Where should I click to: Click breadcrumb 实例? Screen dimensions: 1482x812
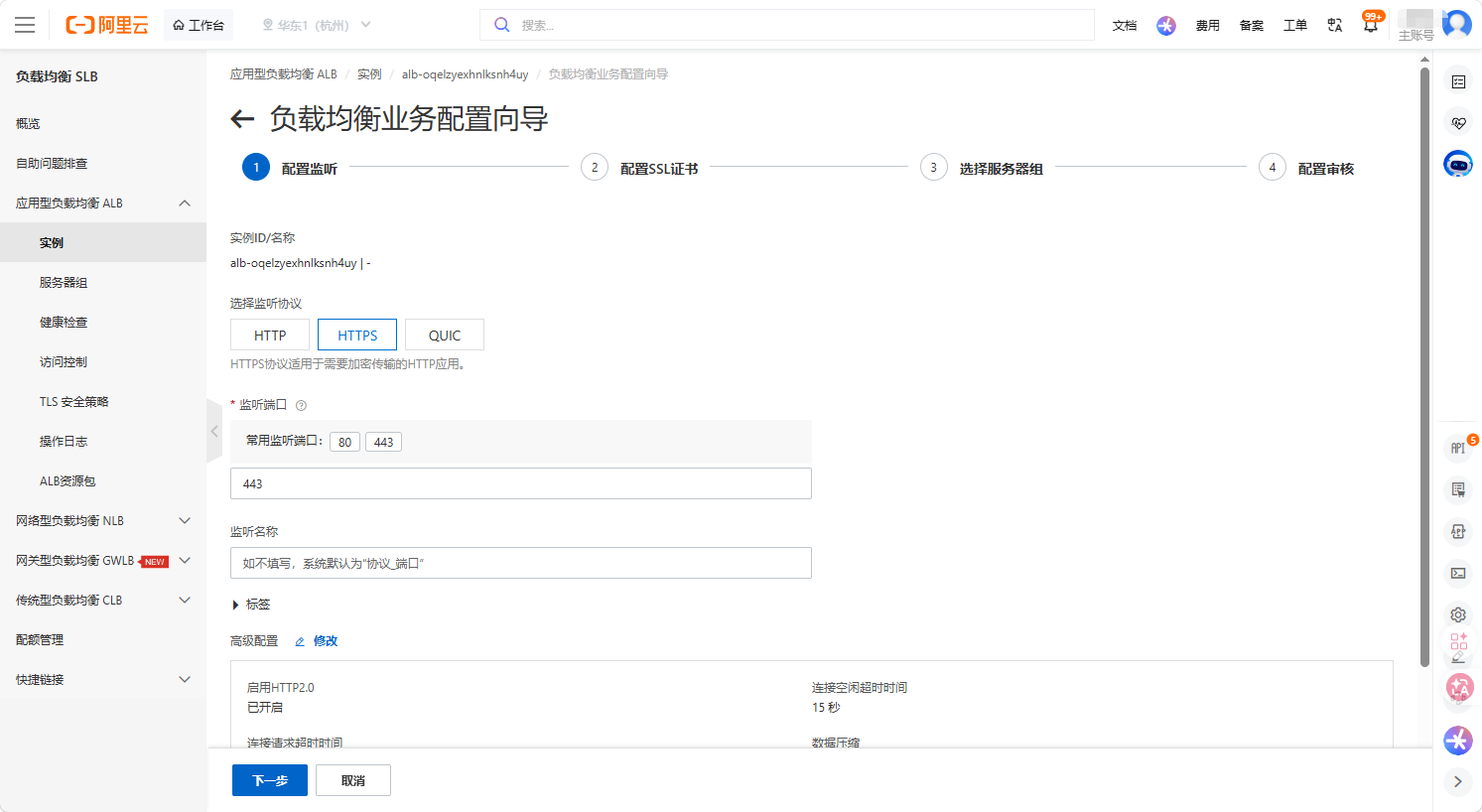click(369, 74)
